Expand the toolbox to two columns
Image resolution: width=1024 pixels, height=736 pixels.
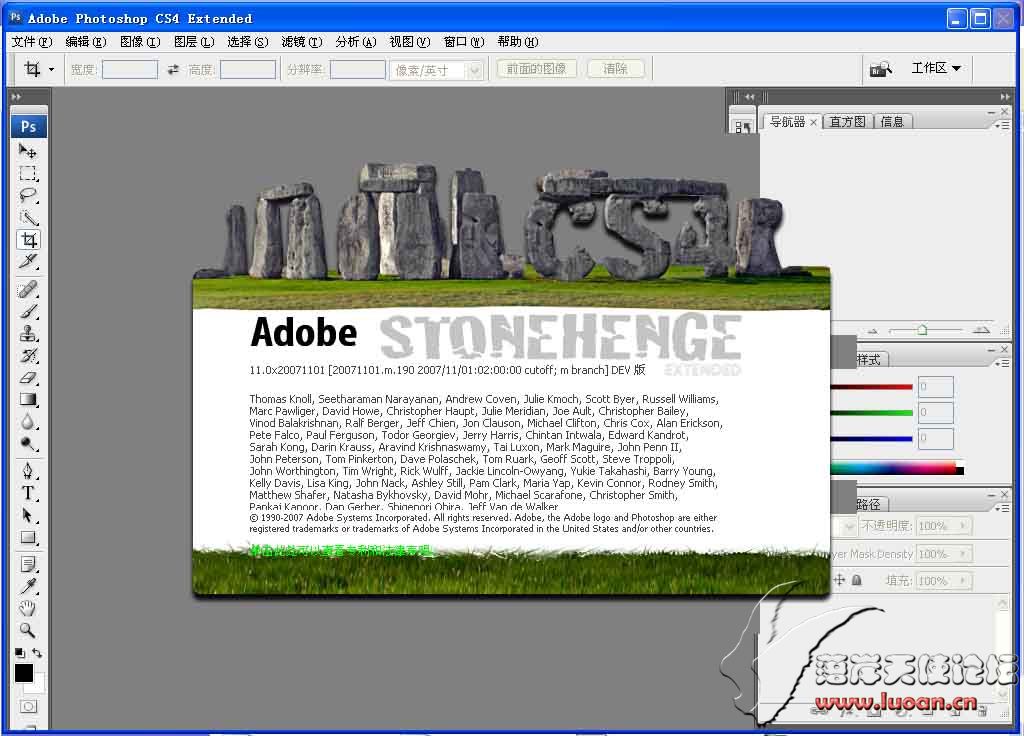click(16, 97)
